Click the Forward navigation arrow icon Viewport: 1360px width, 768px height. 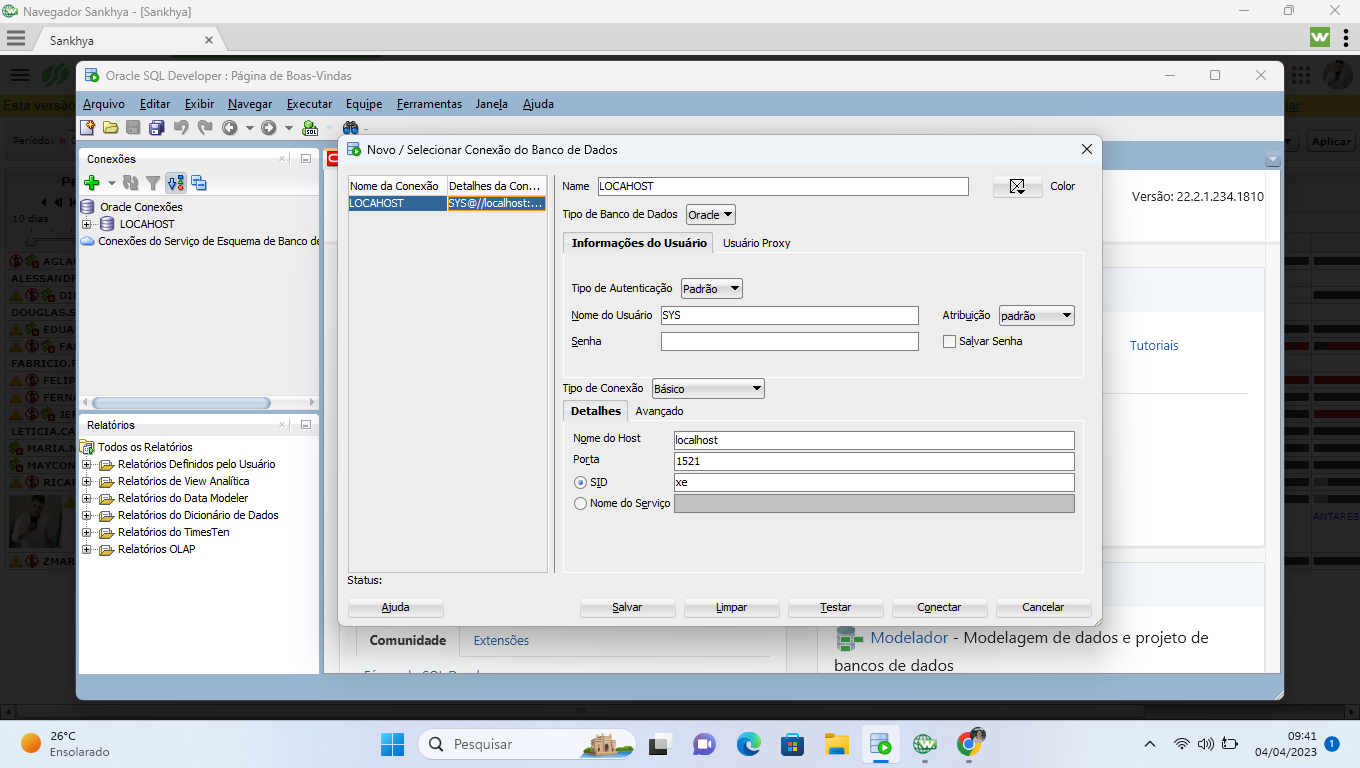click(x=268, y=127)
